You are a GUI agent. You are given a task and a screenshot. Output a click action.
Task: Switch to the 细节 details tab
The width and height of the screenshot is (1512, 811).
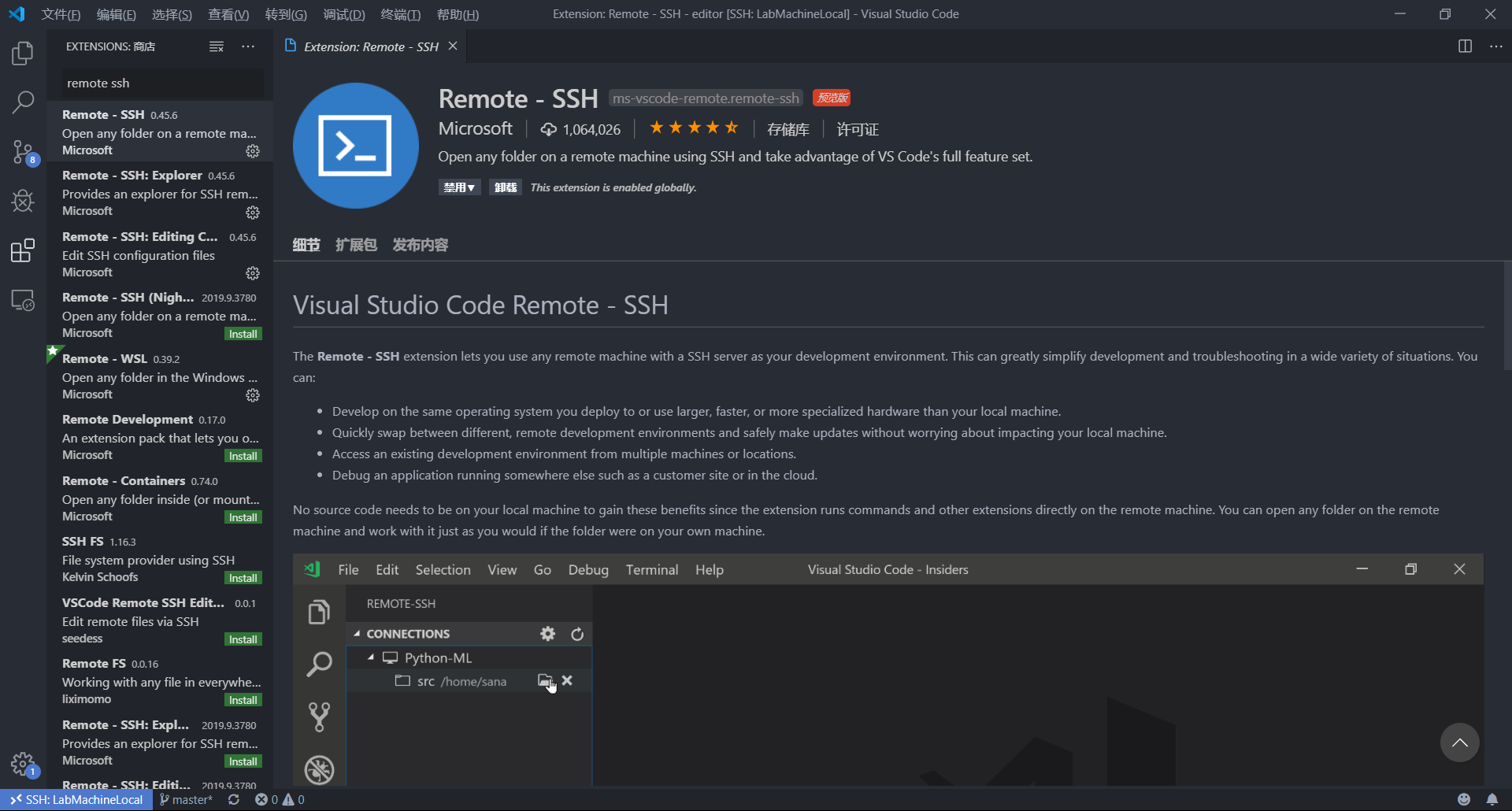coord(306,245)
